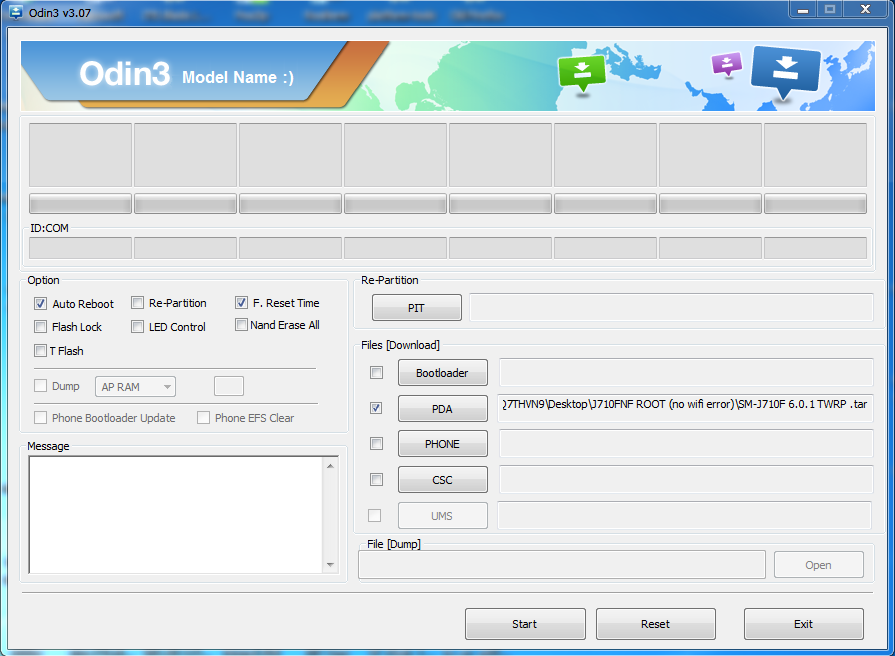Exit the Odin3 application
The image size is (895, 656).
[x=804, y=624]
